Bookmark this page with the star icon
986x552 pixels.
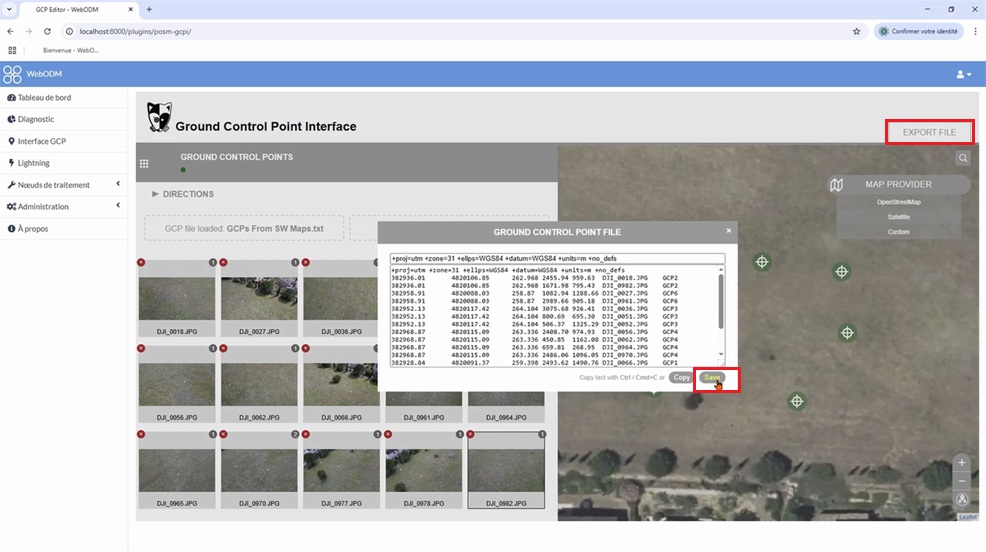pos(856,31)
